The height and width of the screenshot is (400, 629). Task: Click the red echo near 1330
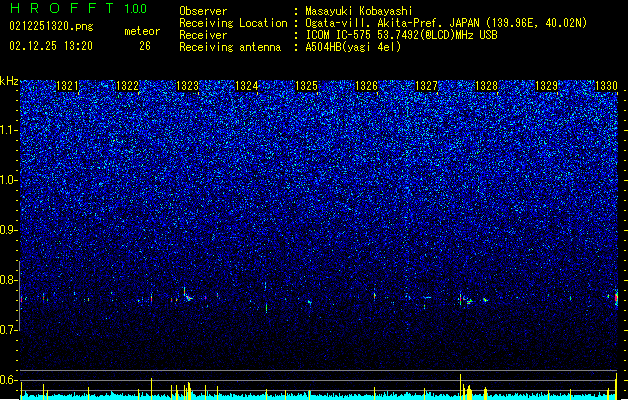617,298
